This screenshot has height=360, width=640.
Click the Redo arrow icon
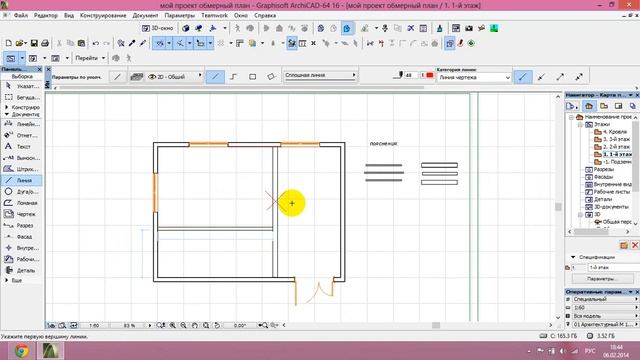107,43
